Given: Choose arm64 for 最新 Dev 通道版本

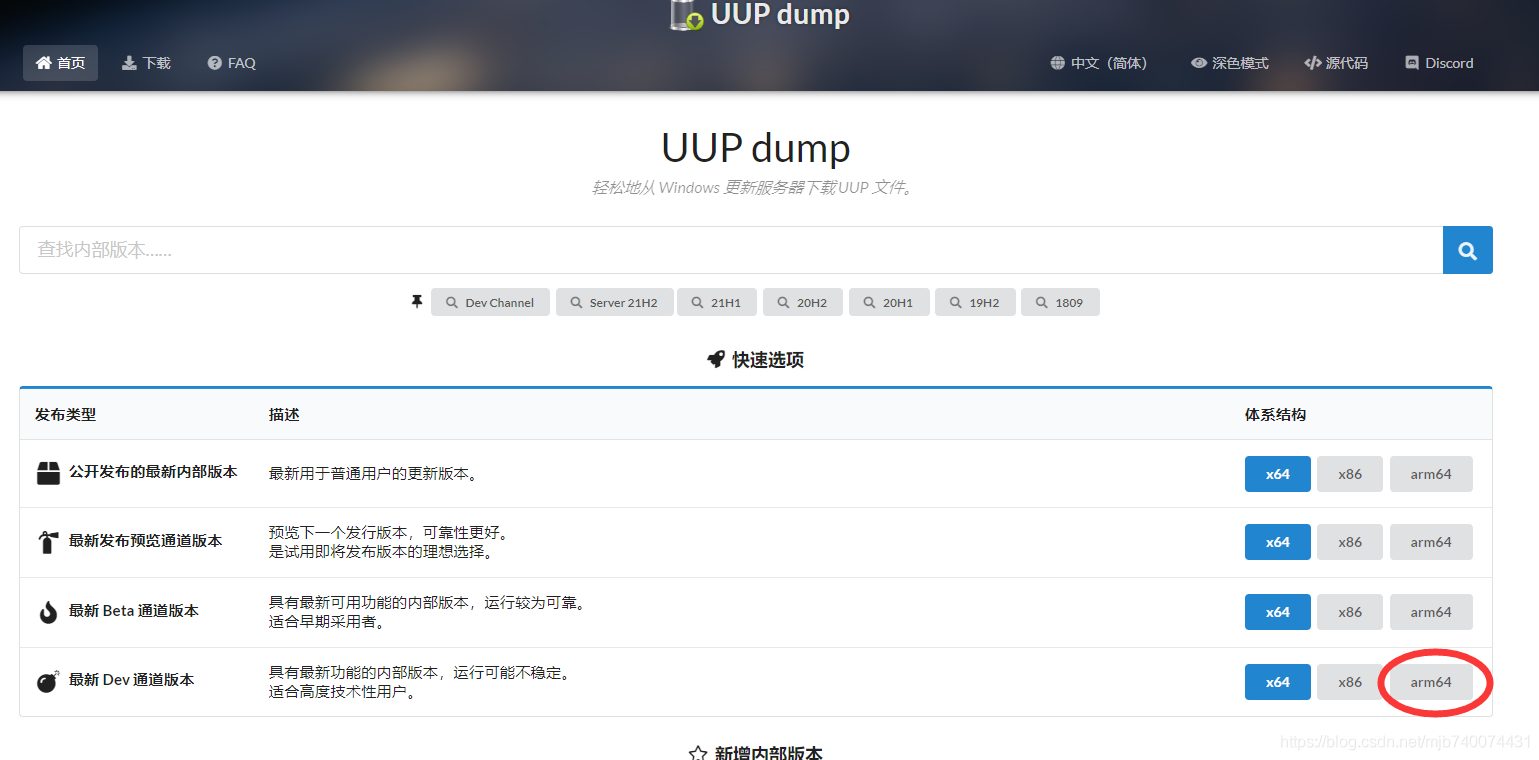Looking at the screenshot, I should 1431,682.
